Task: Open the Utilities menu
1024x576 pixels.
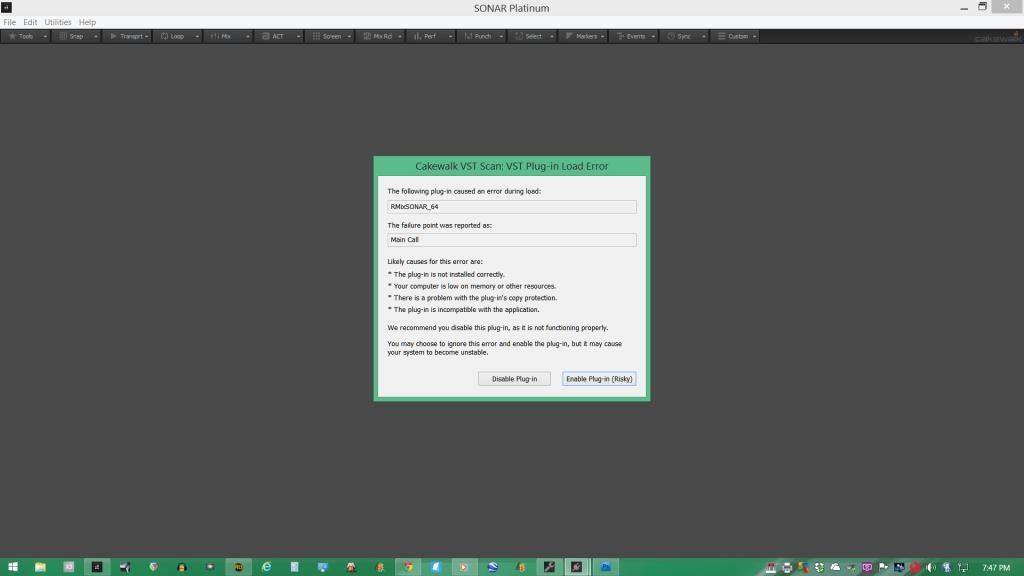Action: pos(58,22)
